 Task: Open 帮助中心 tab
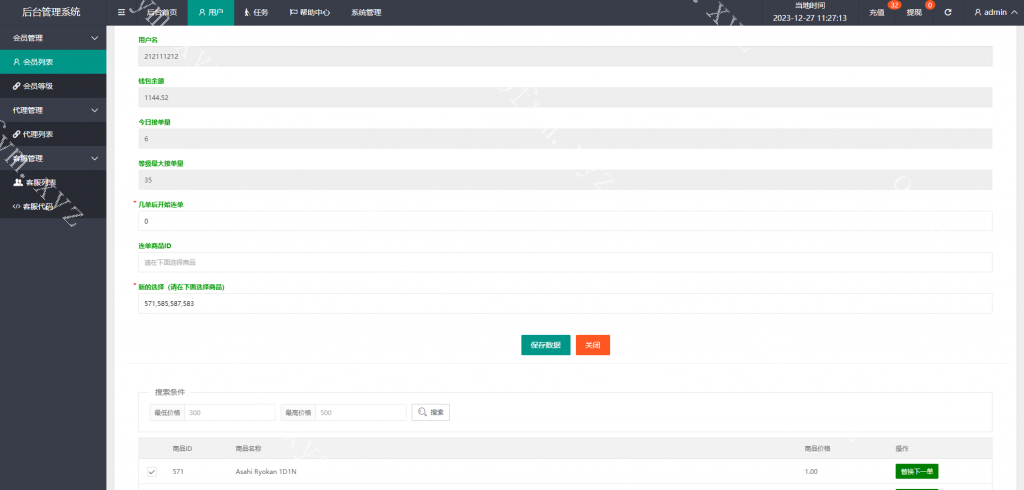point(310,12)
